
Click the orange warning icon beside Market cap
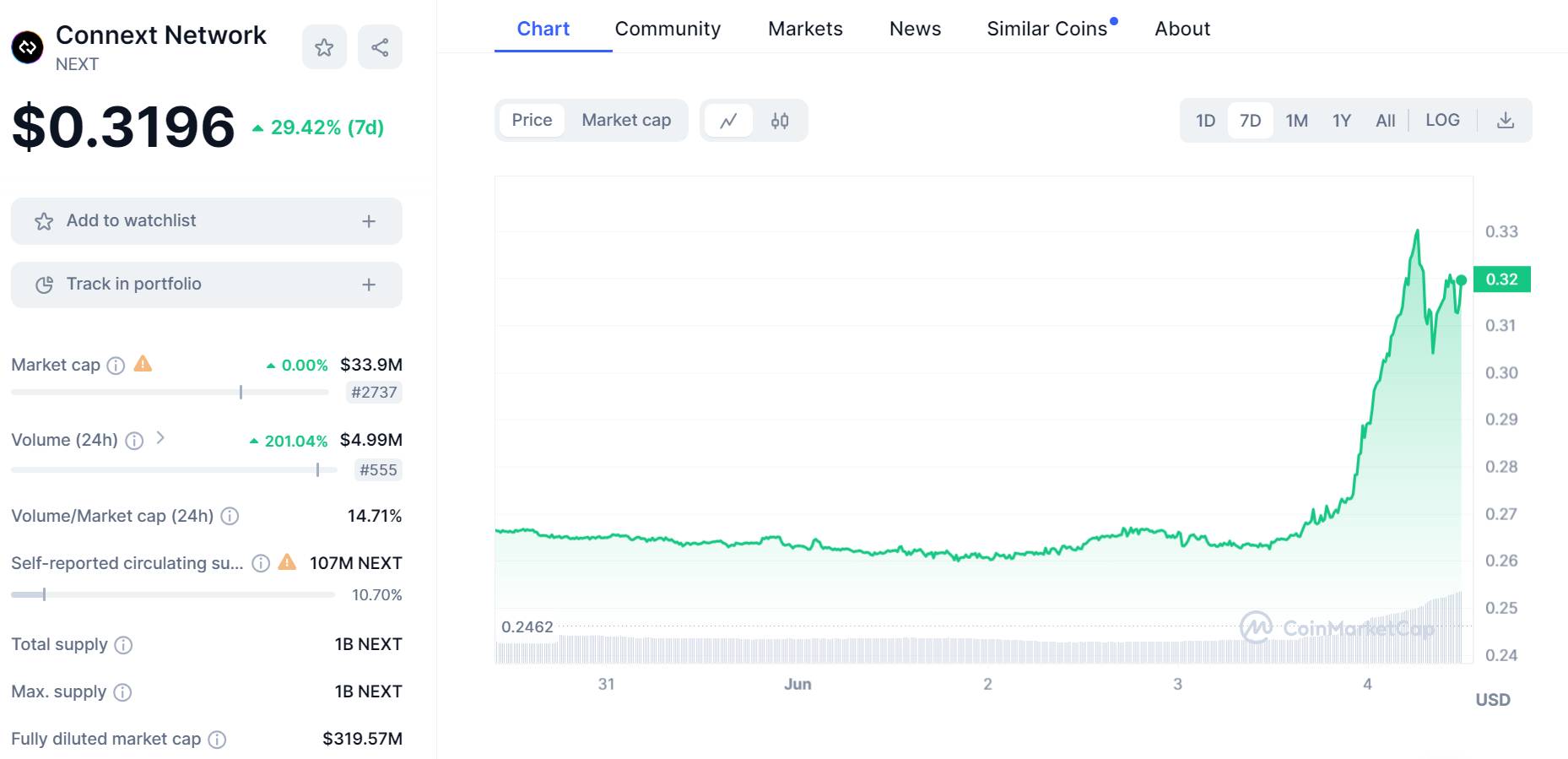point(143,364)
